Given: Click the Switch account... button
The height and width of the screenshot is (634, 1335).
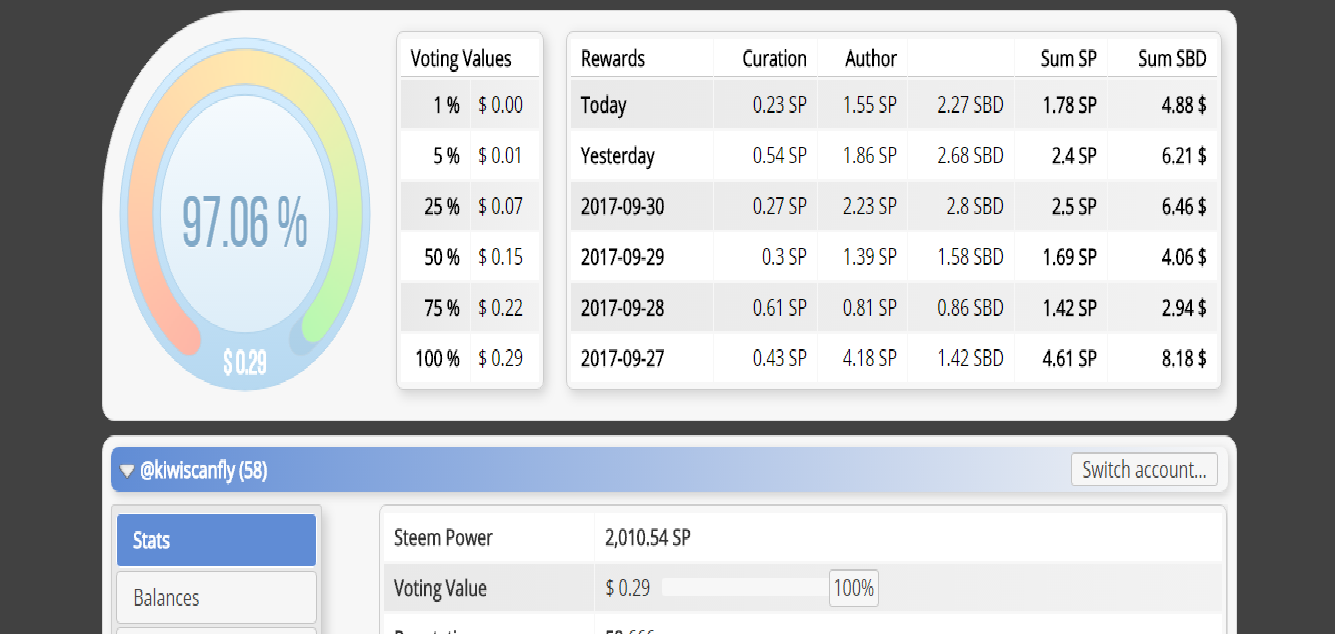Looking at the screenshot, I should point(1144,469).
